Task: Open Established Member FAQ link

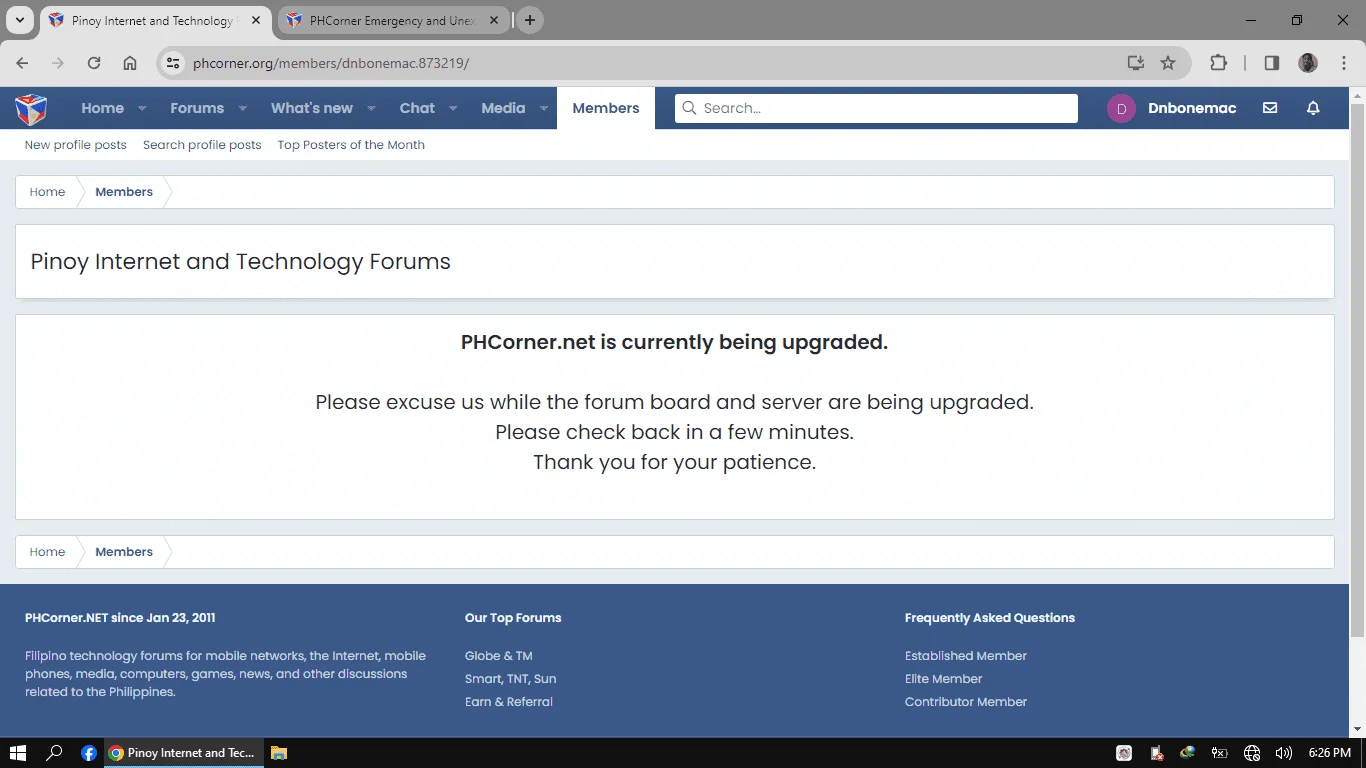Action: pyautogui.click(x=966, y=656)
